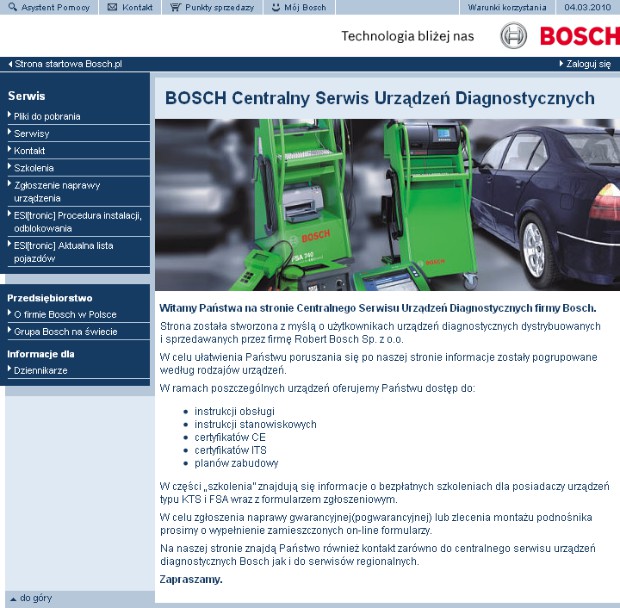Click the magnifier icon beside Asystent Pomocy
The width and height of the screenshot is (620, 608).
click(12, 7)
